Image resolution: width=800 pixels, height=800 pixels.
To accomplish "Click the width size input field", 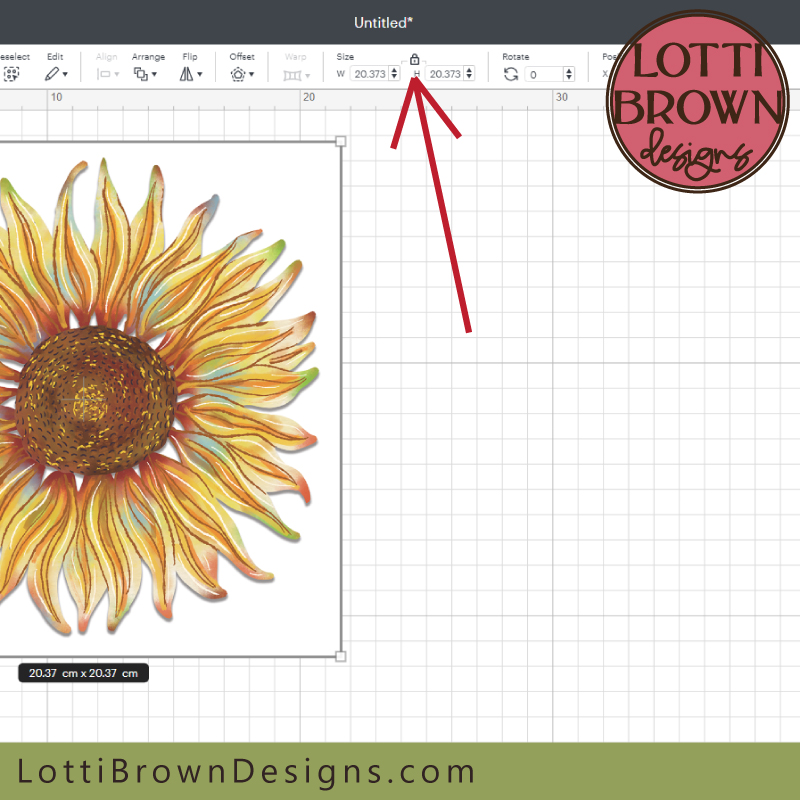I will (x=369, y=74).
